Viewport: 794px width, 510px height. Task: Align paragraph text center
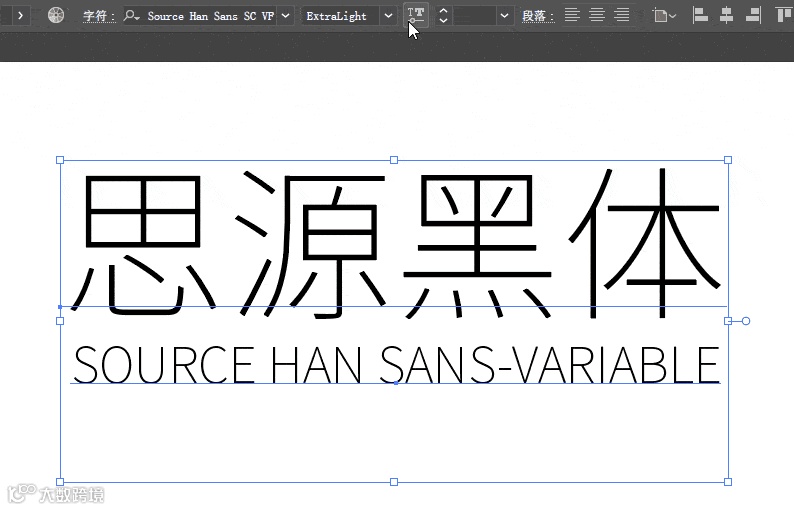pos(597,15)
